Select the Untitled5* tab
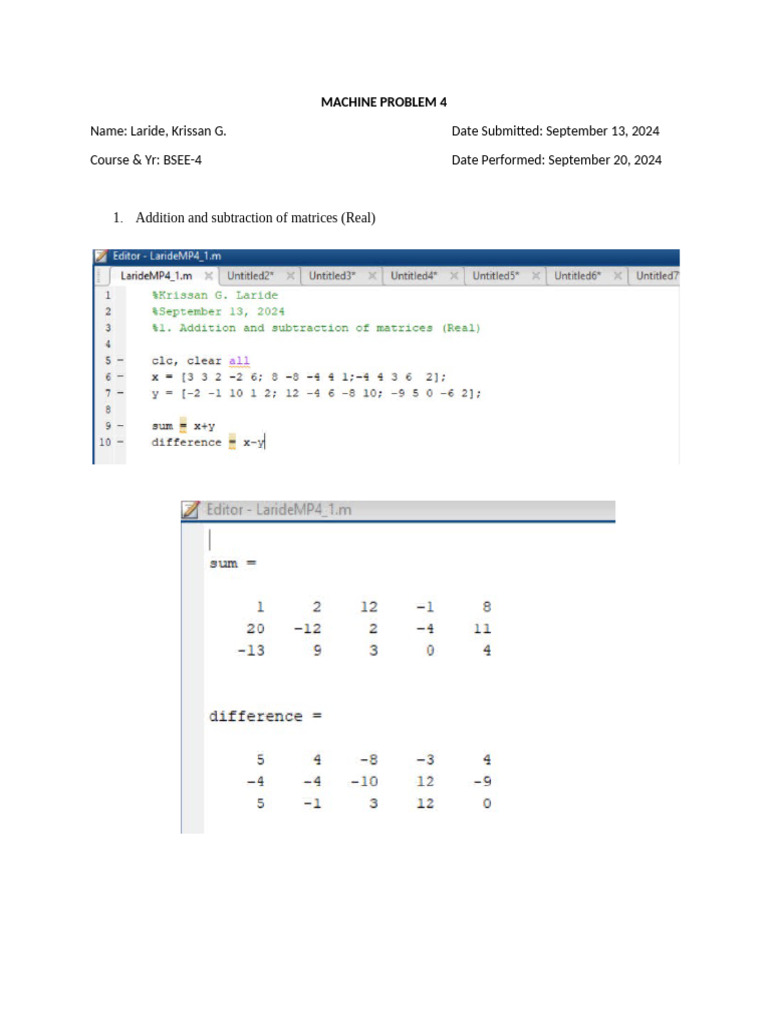Viewport: 768px width, 1024px height. [x=496, y=276]
